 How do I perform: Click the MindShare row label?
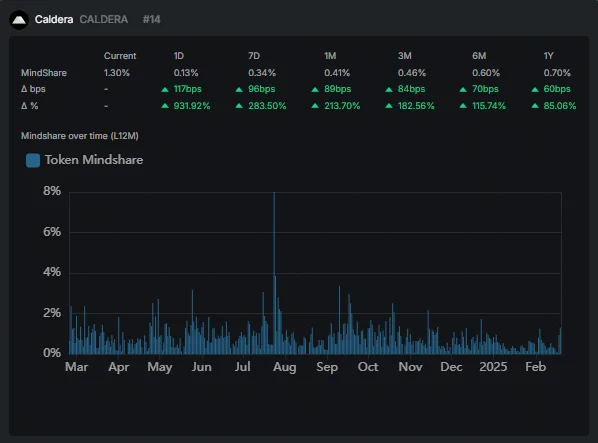click(x=44, y=73)
